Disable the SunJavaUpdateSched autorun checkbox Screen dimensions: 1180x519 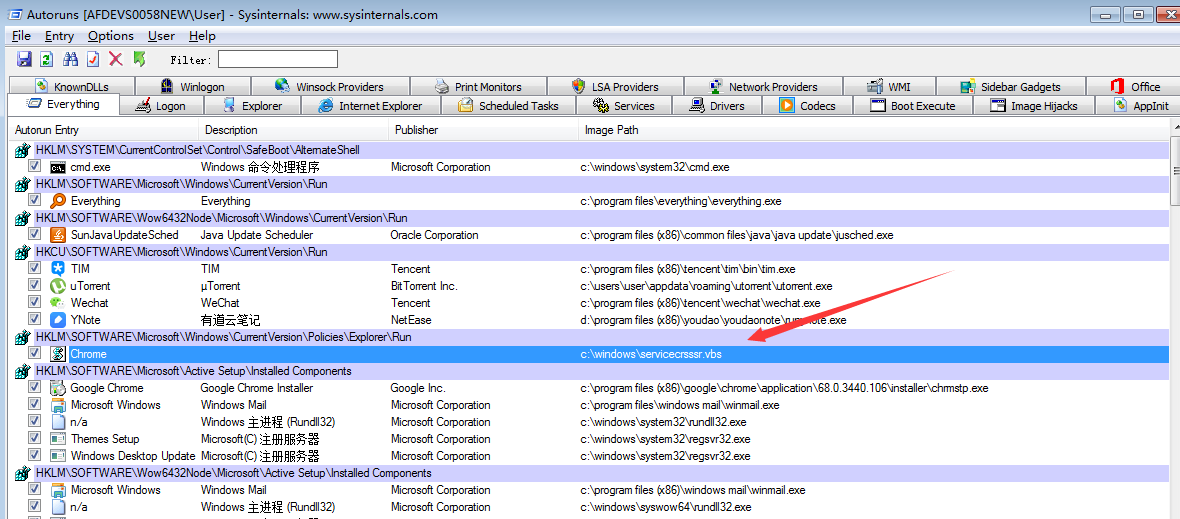[34, 235]
